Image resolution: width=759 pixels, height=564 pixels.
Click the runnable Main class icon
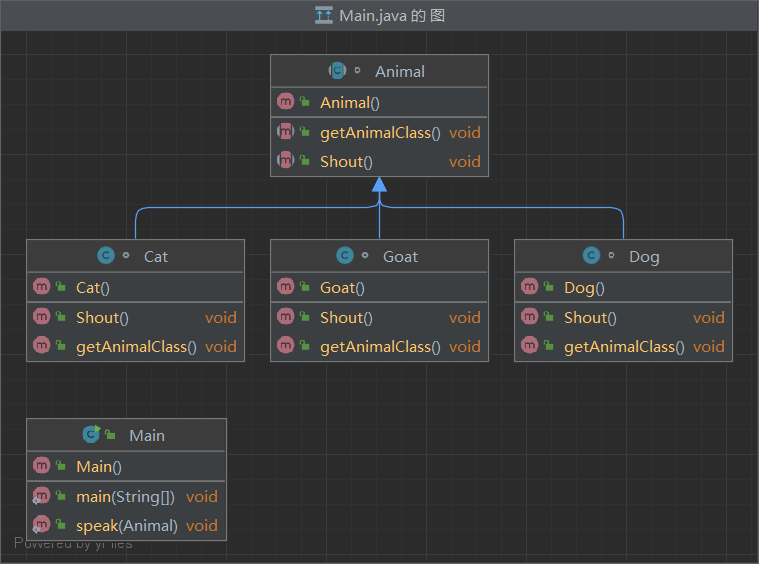click(x=91, y=435)
